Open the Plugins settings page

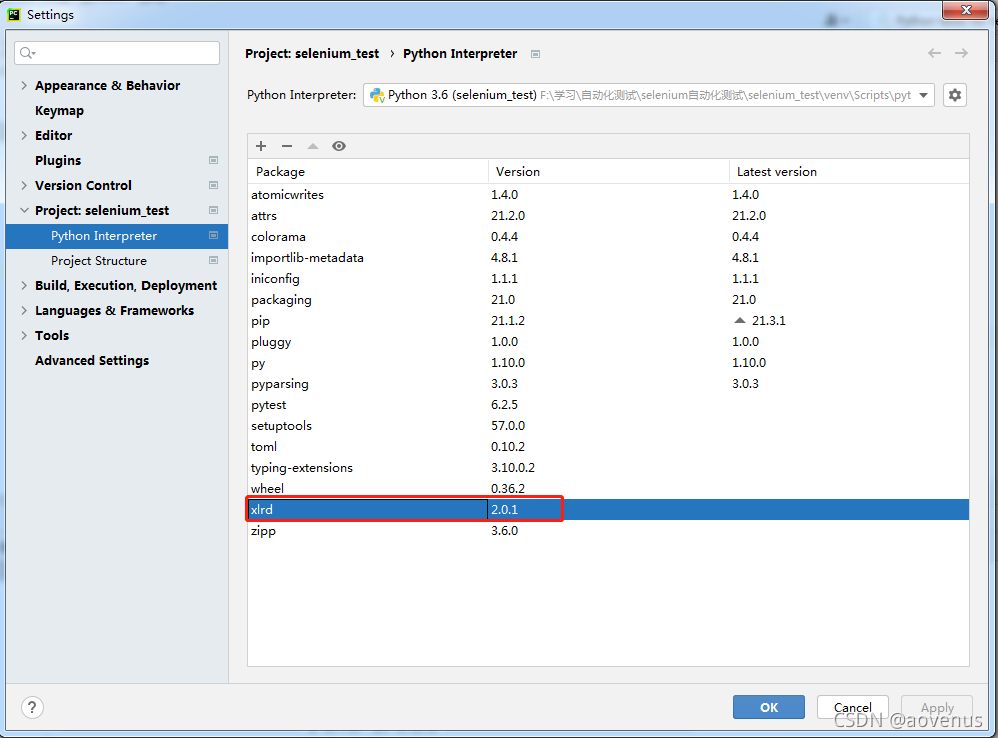58,161
